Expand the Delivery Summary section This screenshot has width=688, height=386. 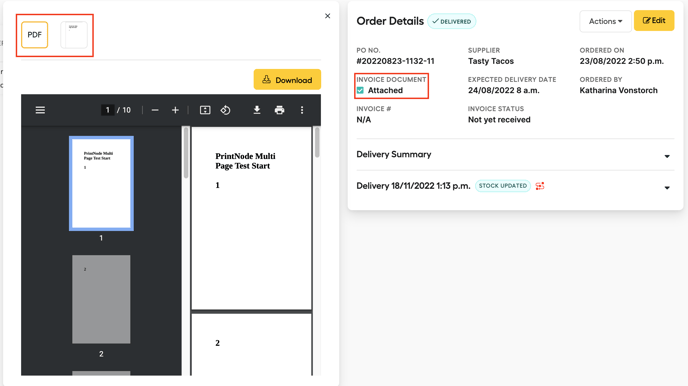click(x=515, y=155)
